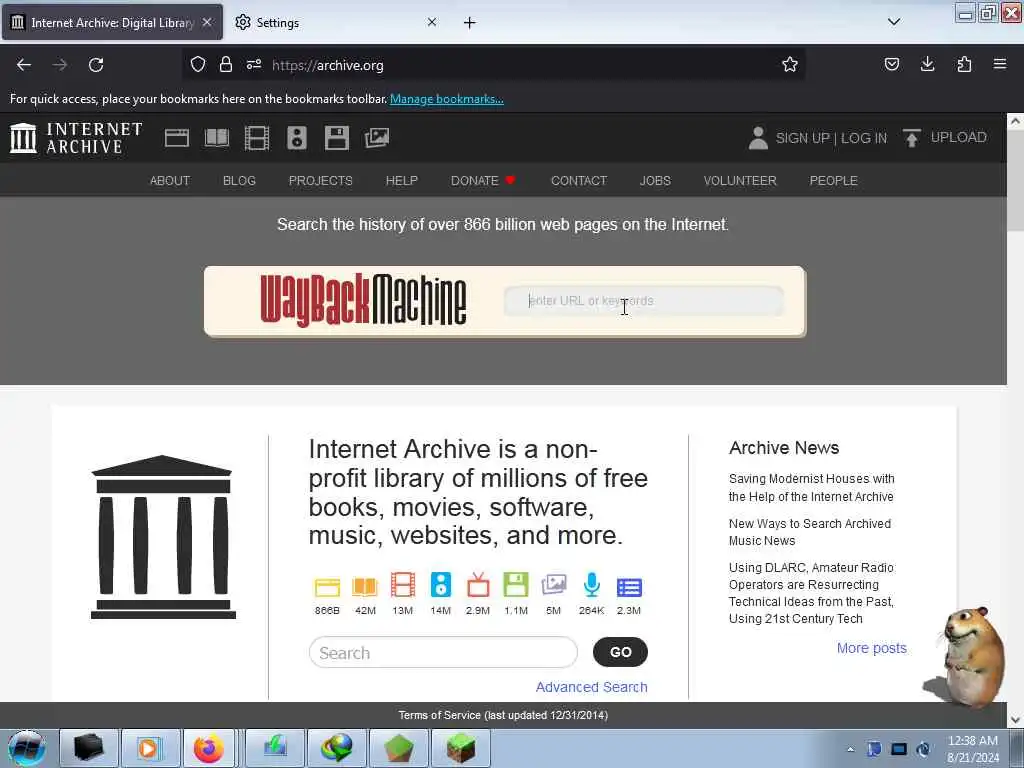Open the BLOG menu item
1024x768 pixels.
239,180
